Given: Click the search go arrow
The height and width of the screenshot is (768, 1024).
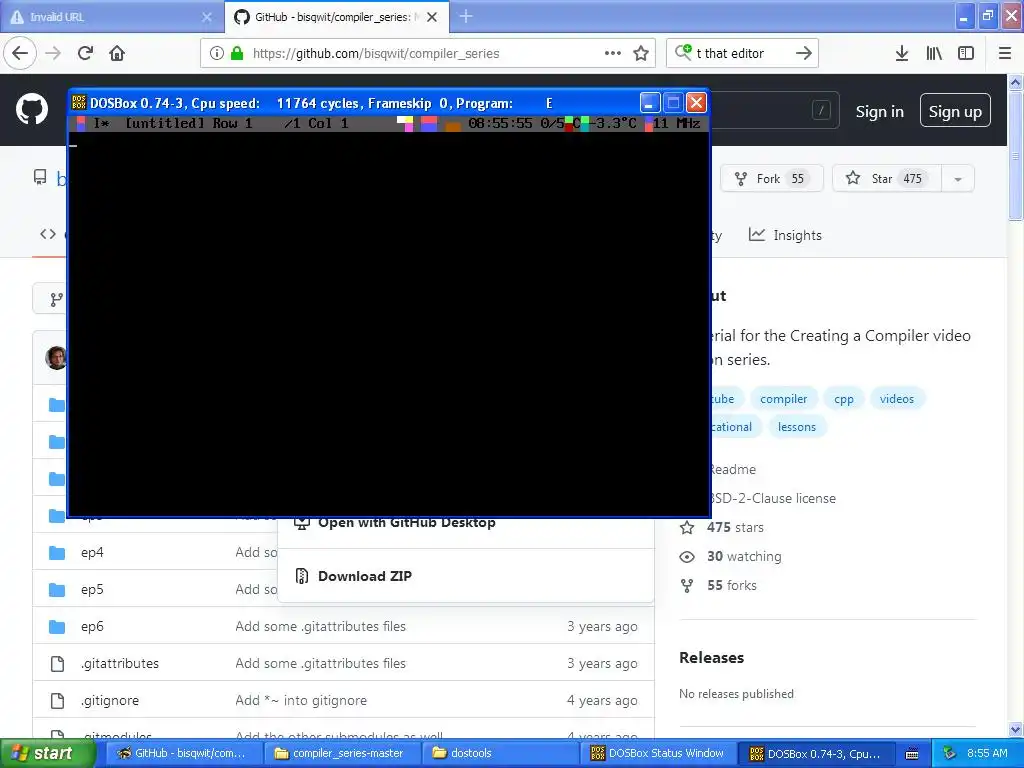Looking at the screenshot, I should pos(803,53).
